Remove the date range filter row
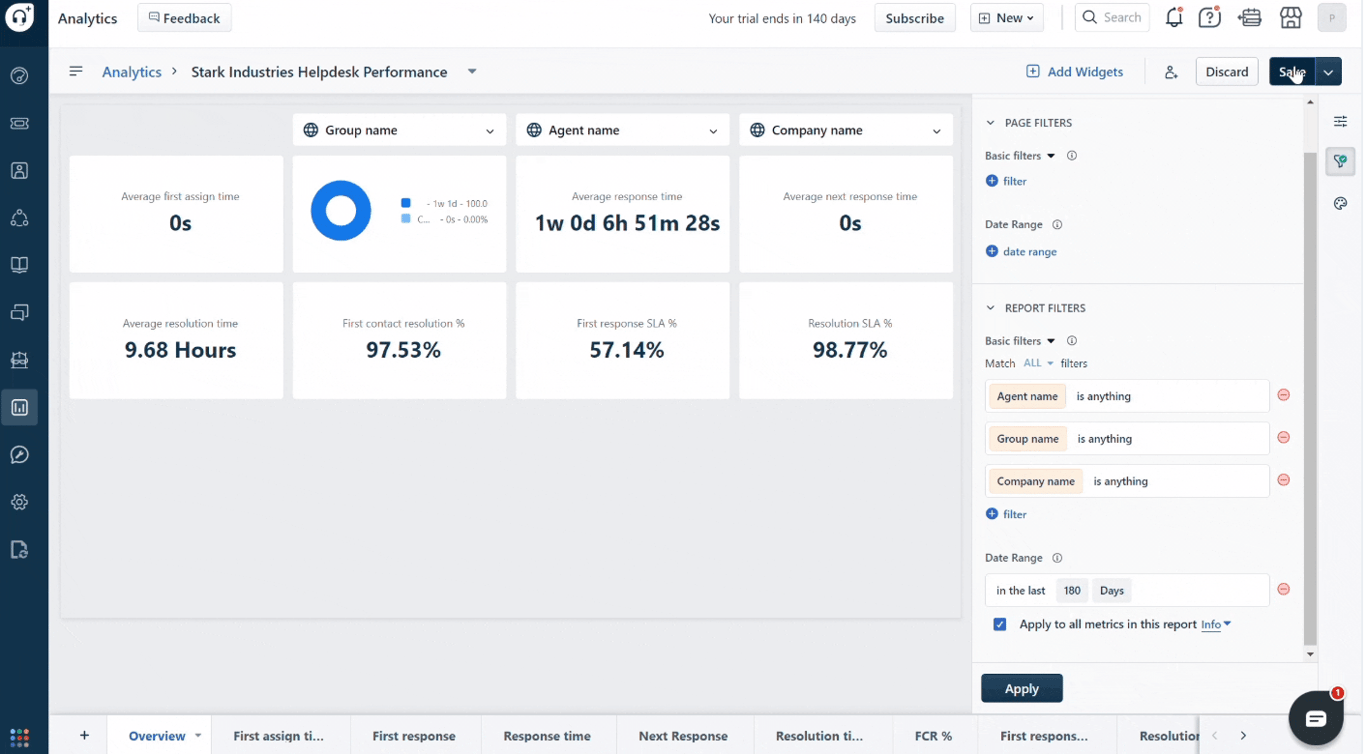Screen dimensions: 1366x754 click(1284, 589)
